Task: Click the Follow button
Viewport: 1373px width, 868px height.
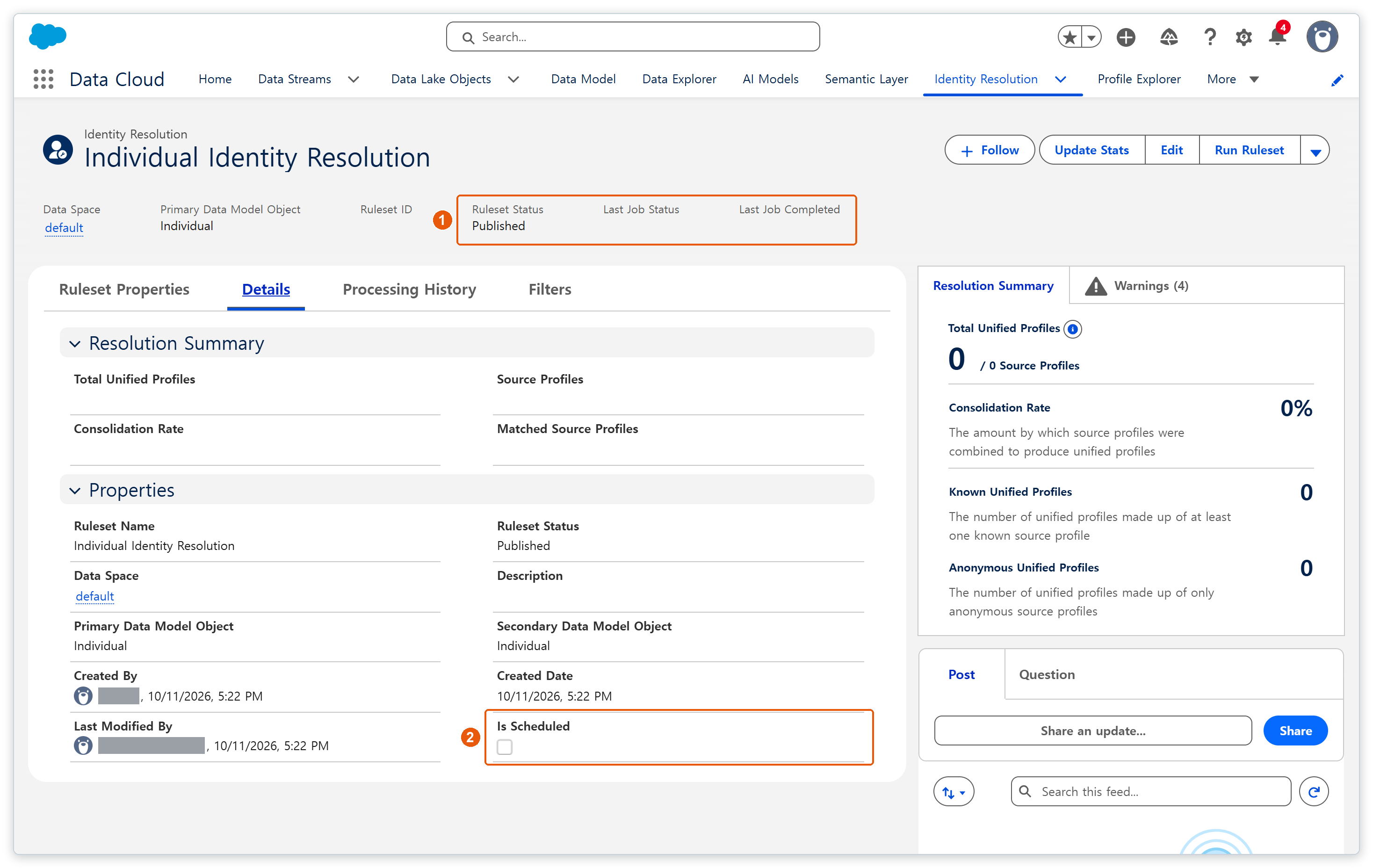Action: pyautogui.click(x=989, y=150)
